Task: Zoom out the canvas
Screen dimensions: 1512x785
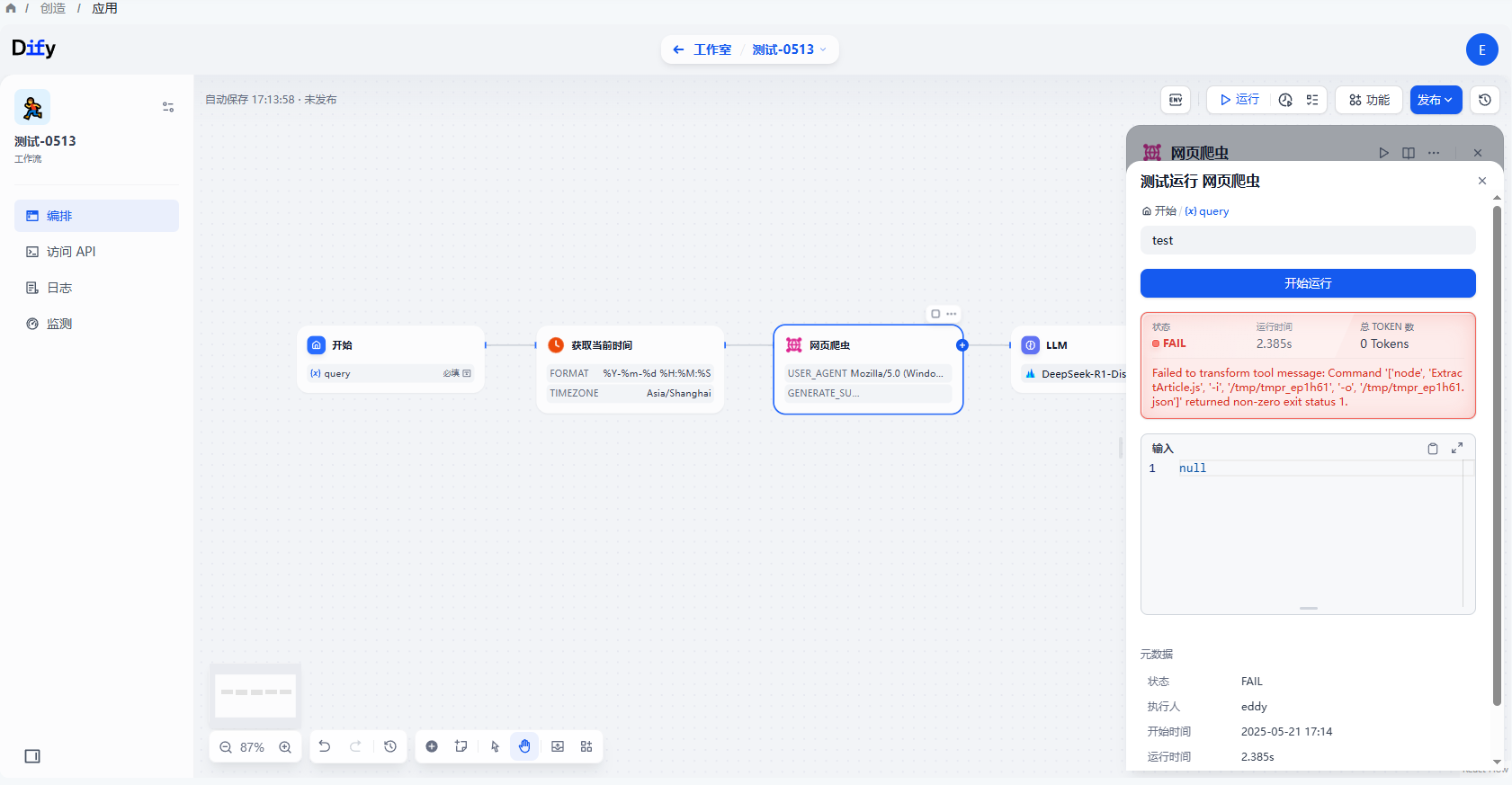Action: pos(226,747)
